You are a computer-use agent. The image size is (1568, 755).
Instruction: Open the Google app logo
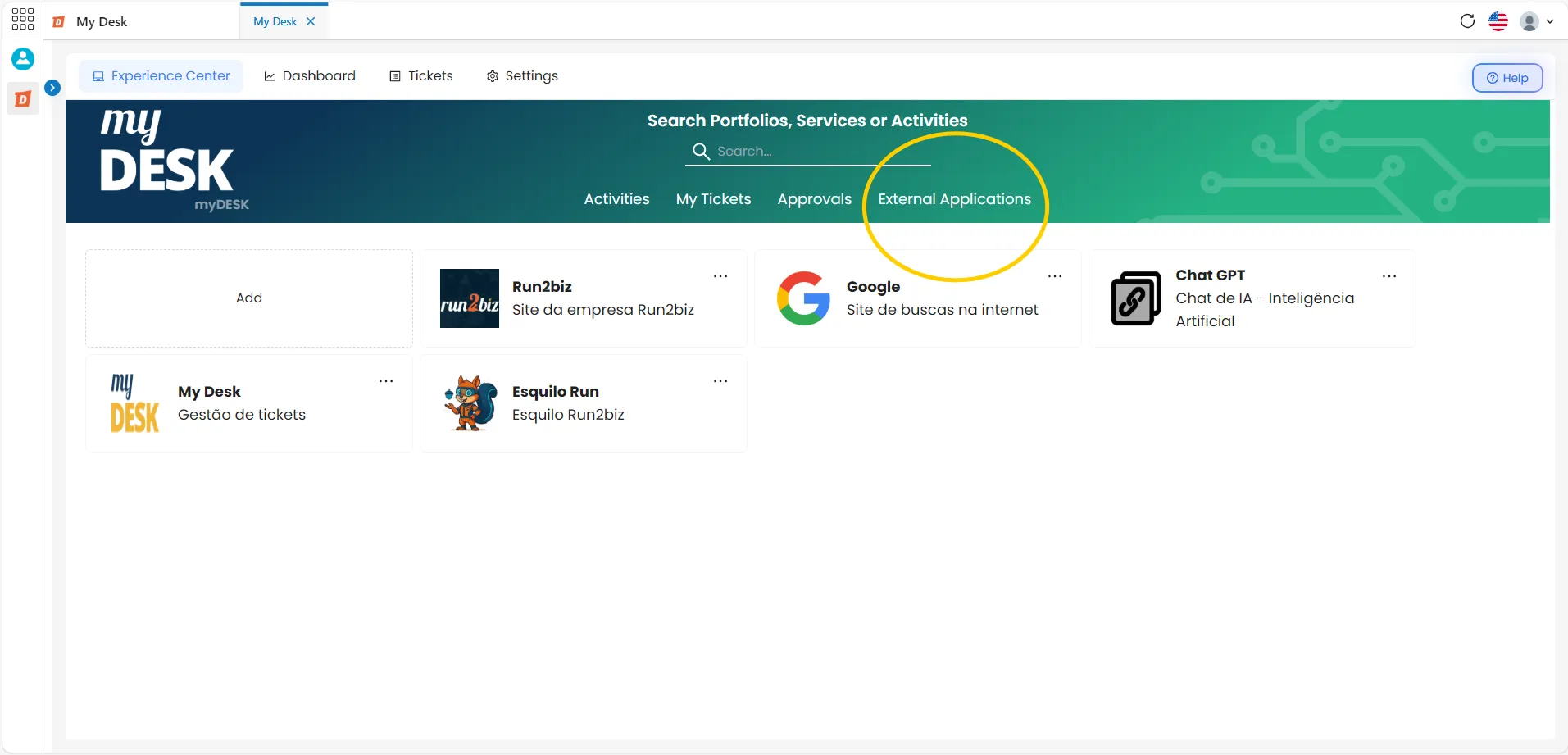803,298
